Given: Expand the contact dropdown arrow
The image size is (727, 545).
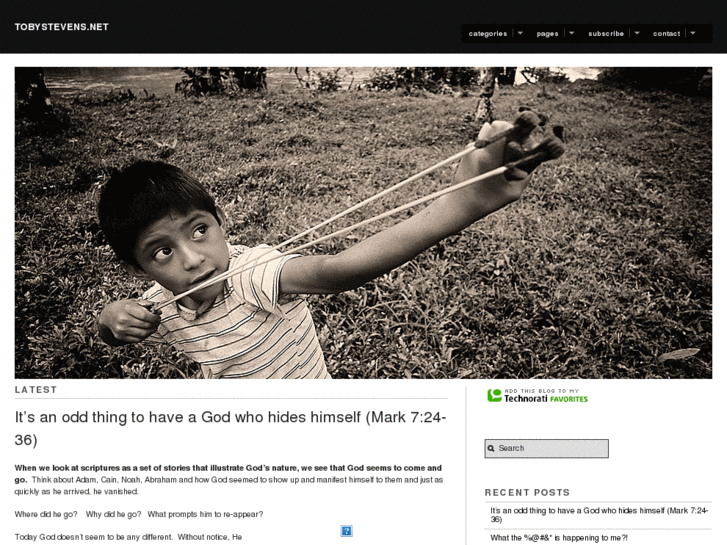Looking at the screenshot, I should 693,33.
